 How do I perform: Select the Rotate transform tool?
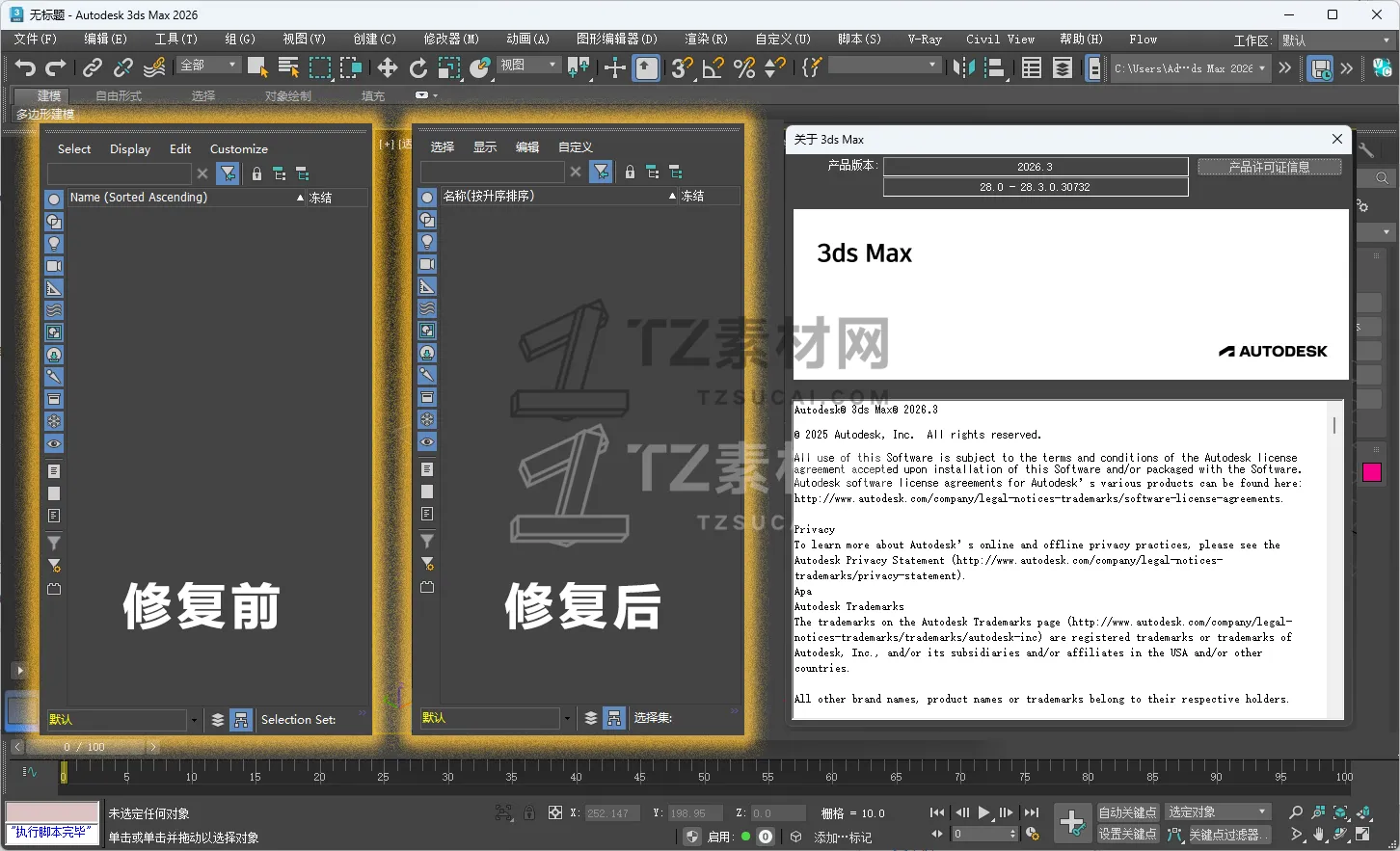418,67
